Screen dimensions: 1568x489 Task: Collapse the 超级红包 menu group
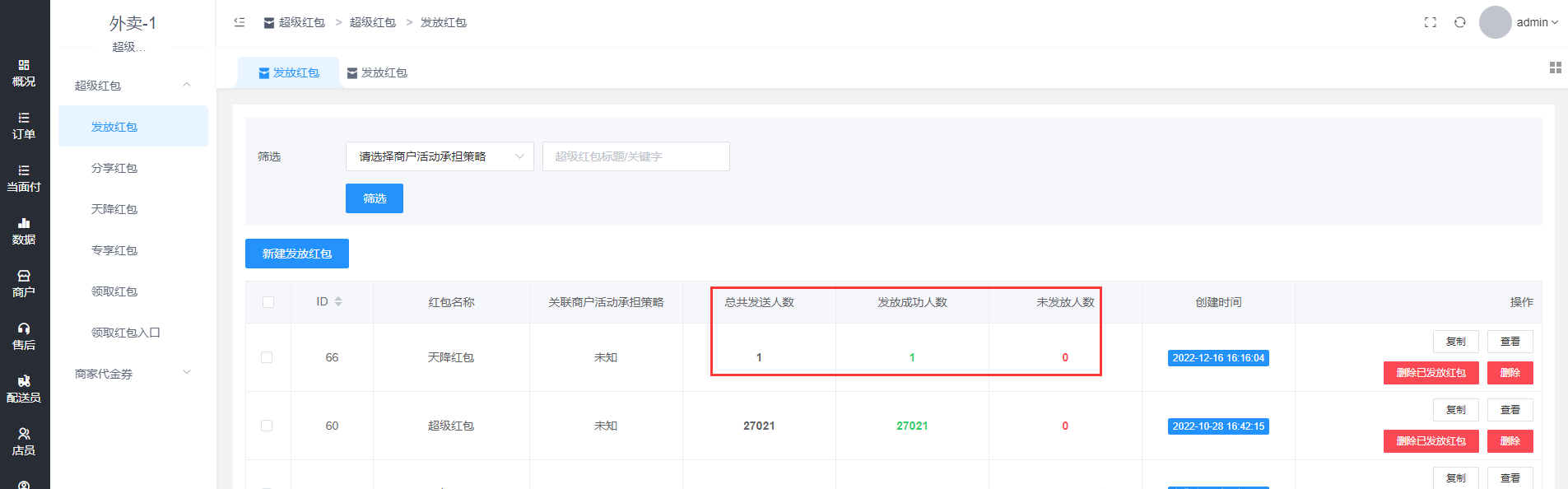(133, 86)
